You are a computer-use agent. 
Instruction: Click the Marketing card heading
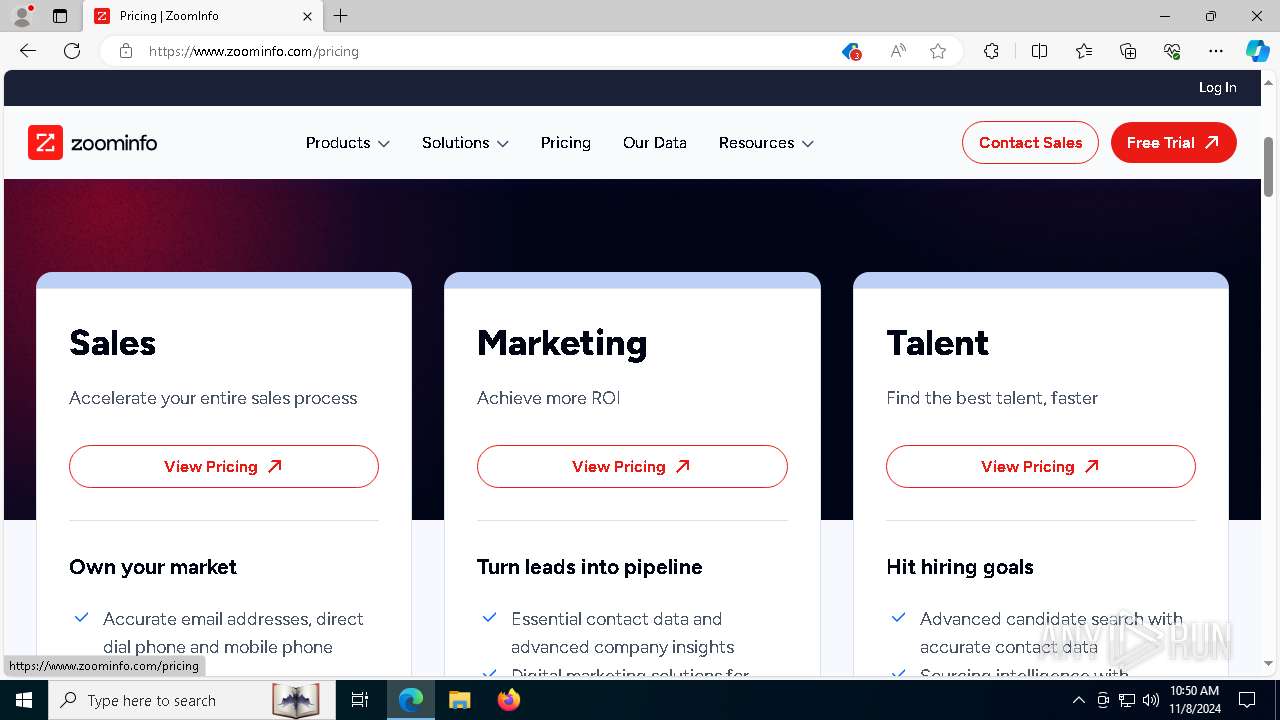coord(562,343)
